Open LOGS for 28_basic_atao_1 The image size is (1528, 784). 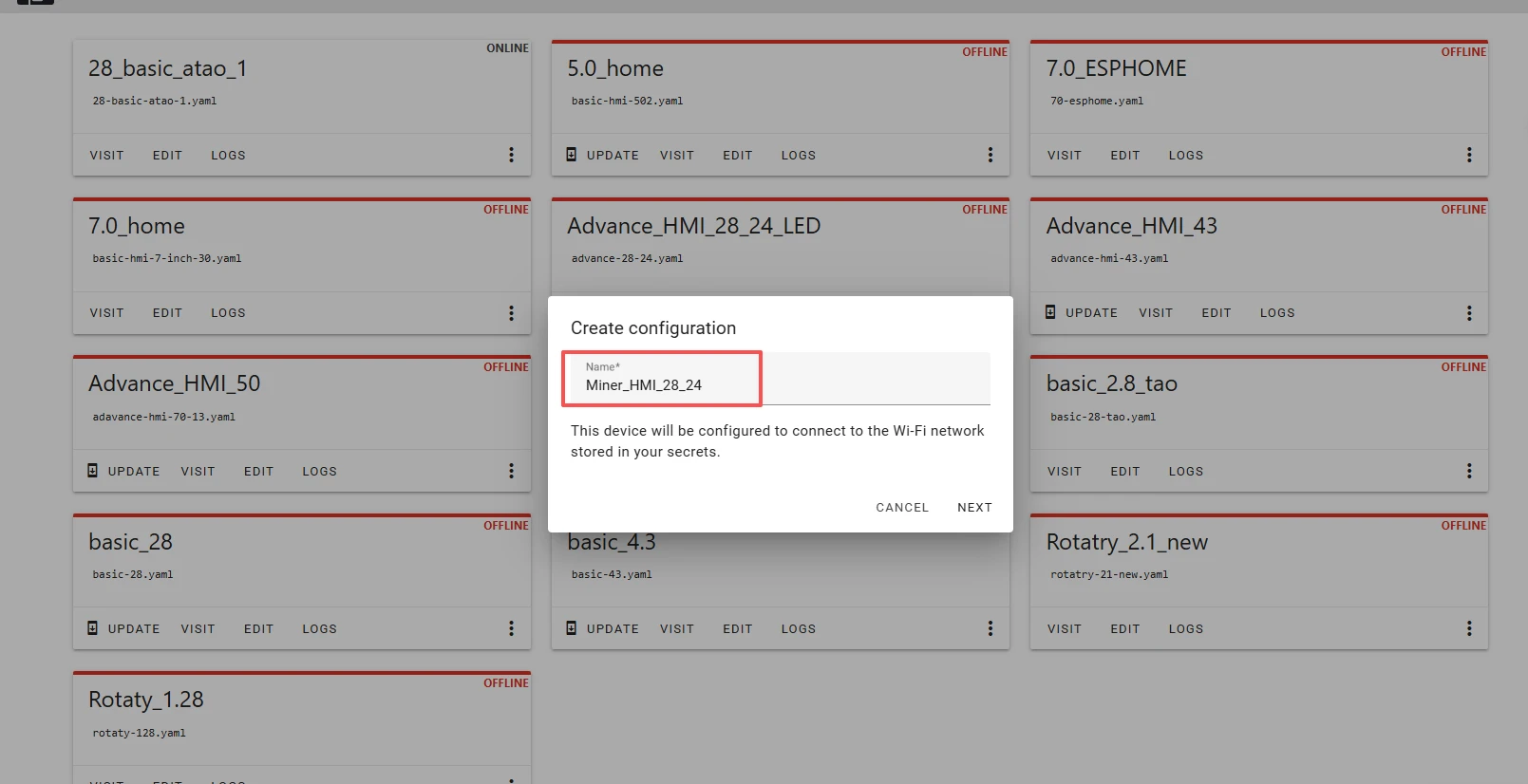(x=228, y=156)
